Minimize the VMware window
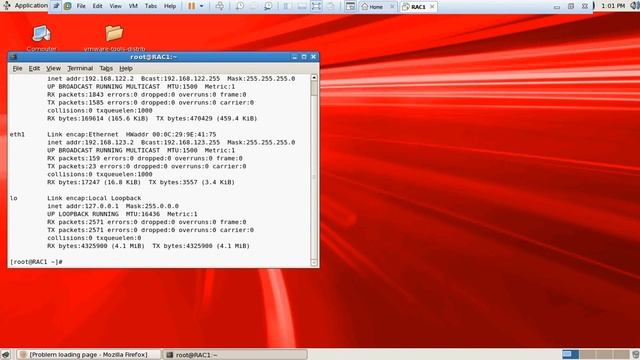Screen dimensions: 640x360 pyautogui.click(x=557, y=7)
